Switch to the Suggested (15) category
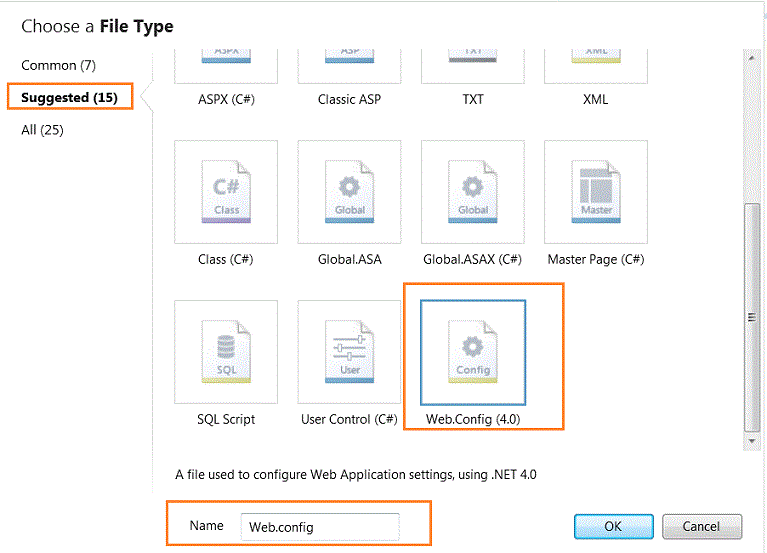767x553 pixels. 69,97
